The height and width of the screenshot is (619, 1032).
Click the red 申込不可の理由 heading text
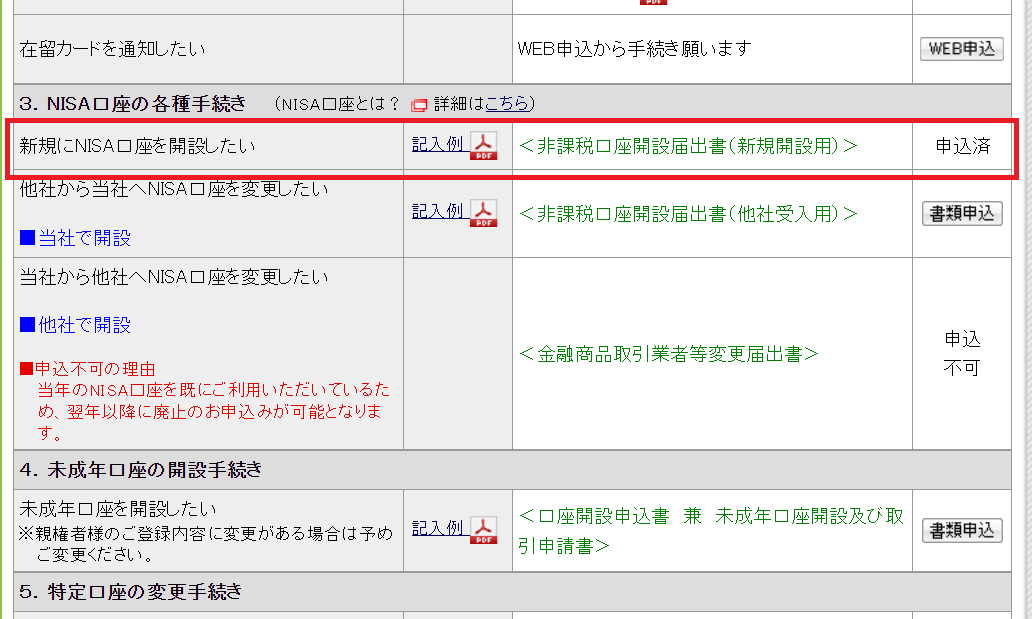pos(94,369)
